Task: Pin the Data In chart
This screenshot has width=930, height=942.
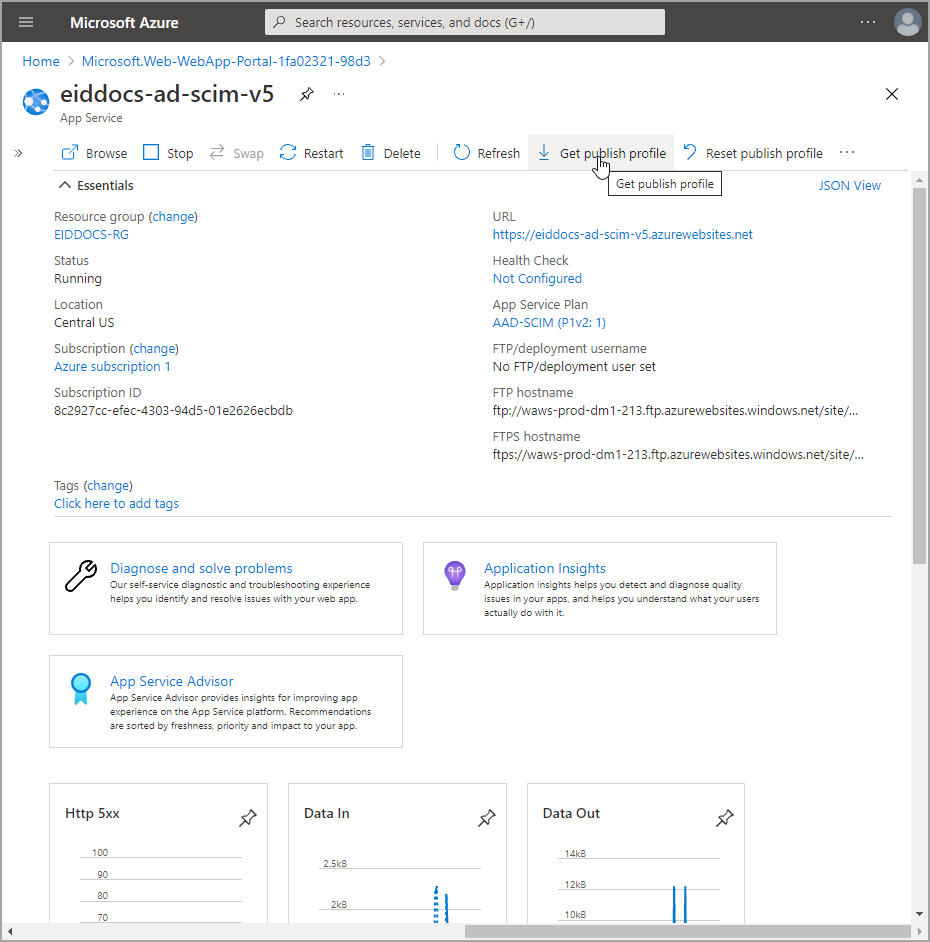Action: coord(486,819)
